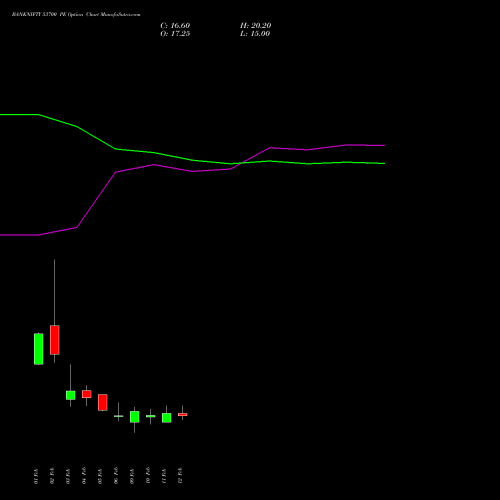This screenshot has width=500, height=500.
Task: Select the doji candle for 06 Feb
Action: click(x=119, y=416)
